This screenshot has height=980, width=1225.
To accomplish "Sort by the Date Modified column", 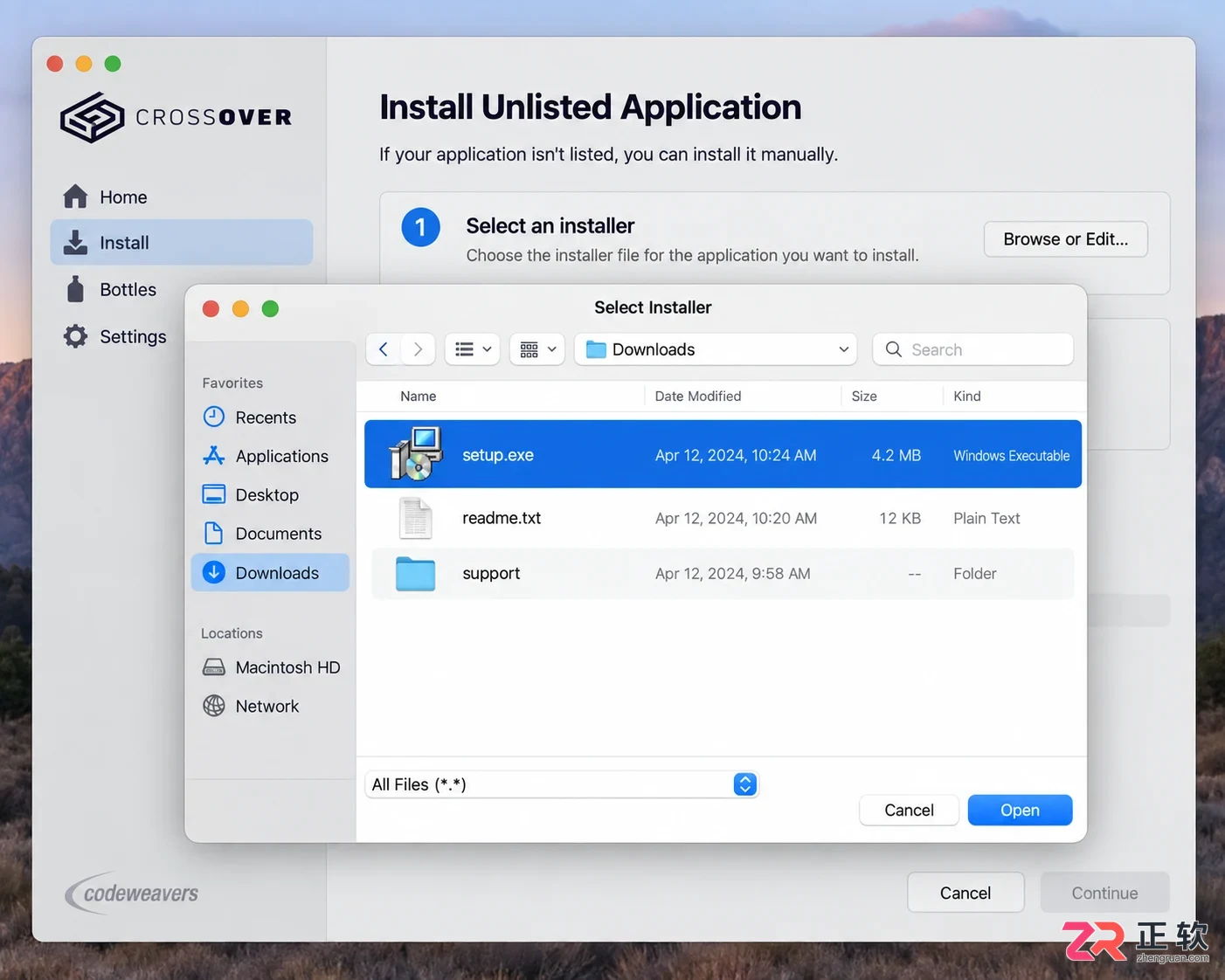I will coord(698,397).
